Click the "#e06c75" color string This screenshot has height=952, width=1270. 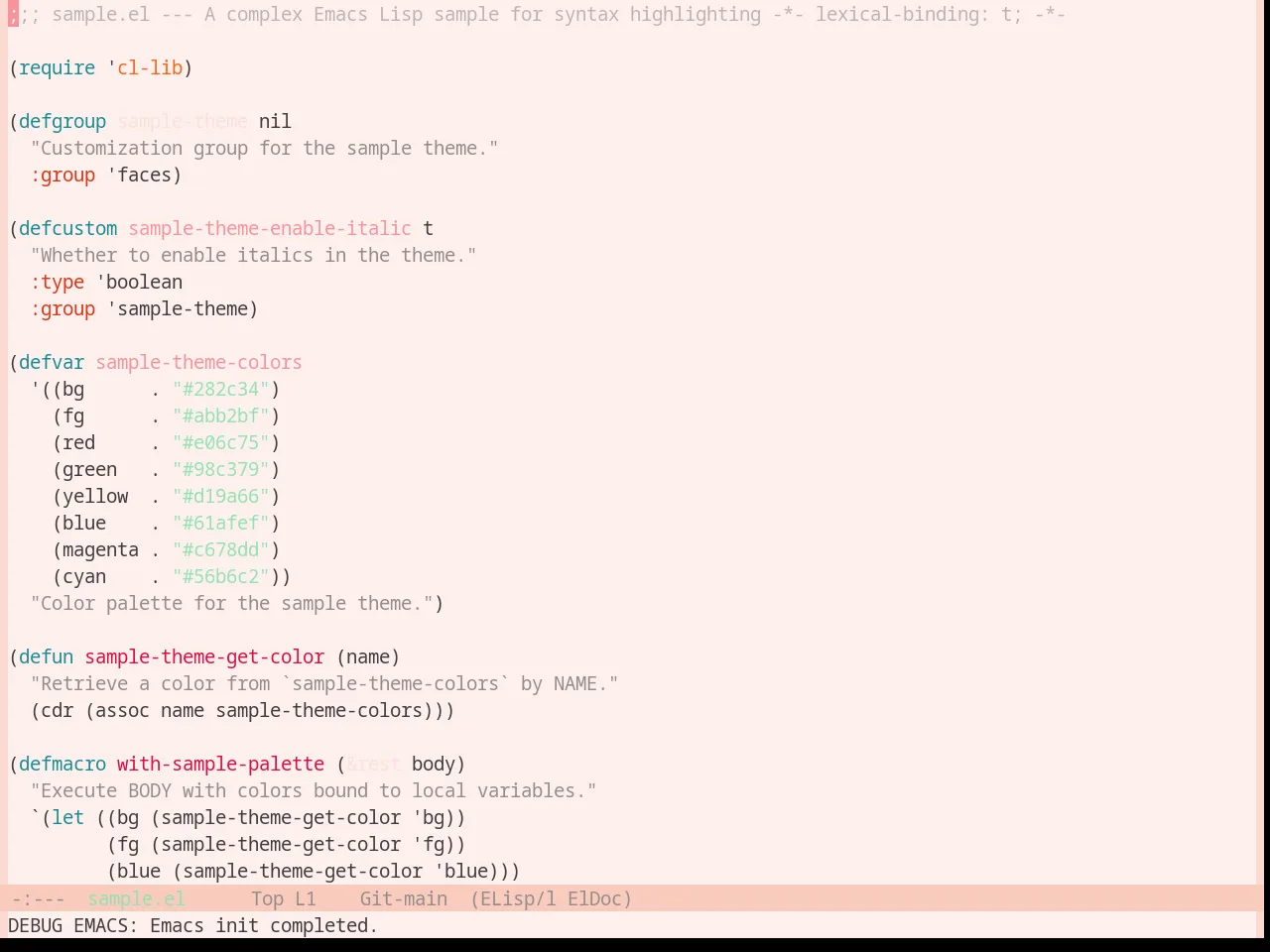pyautogui.click(x=220, y=442)
